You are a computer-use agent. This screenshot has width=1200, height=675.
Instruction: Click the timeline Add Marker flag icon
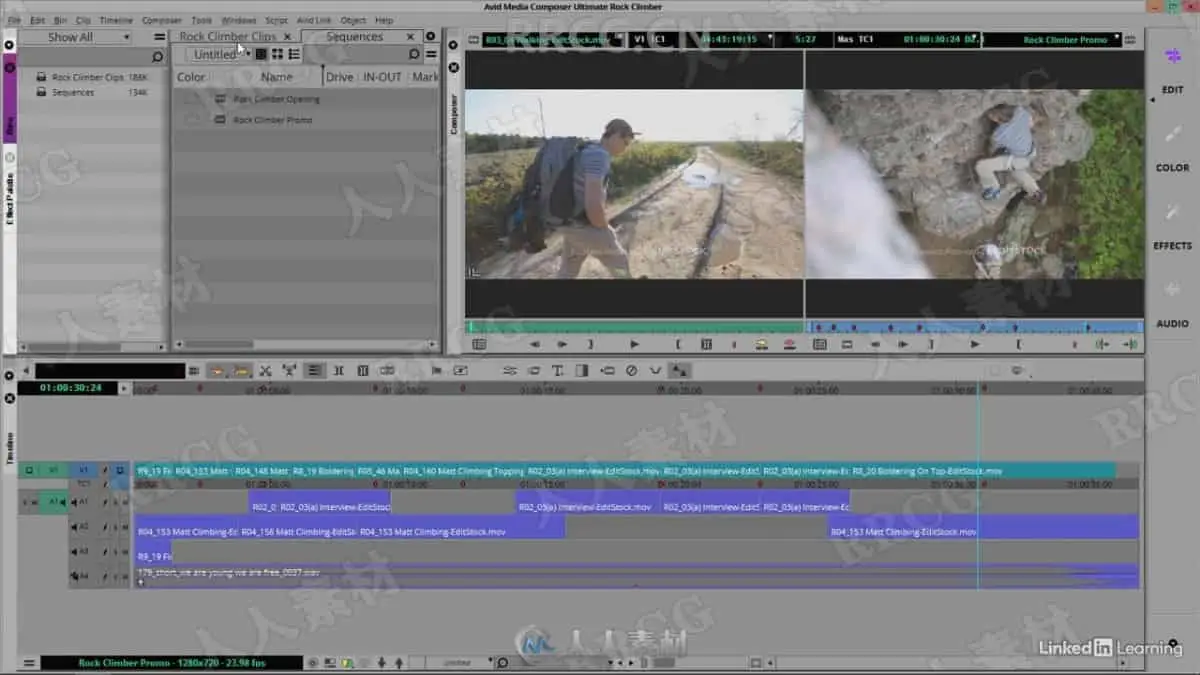pos(436,370)
